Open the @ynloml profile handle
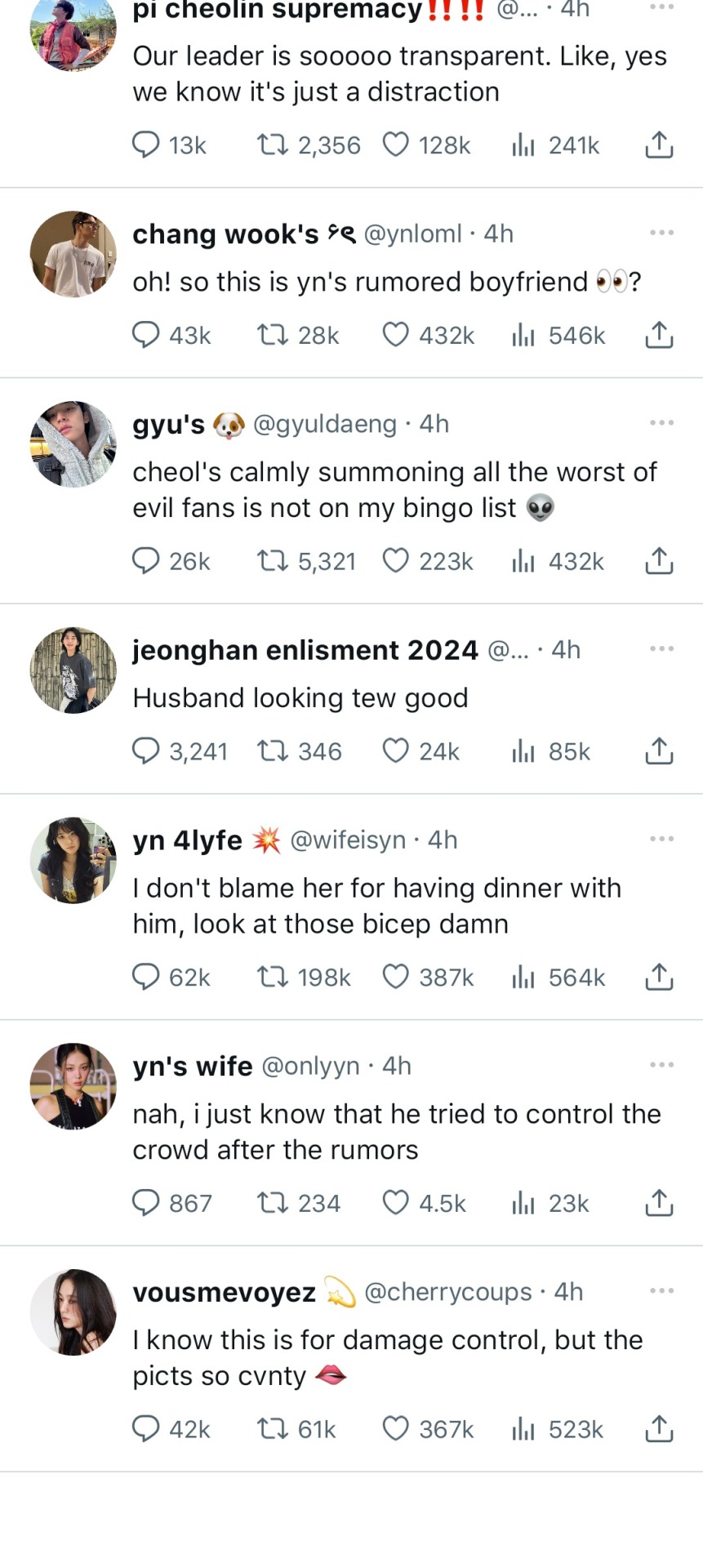Image resolution: width=703 pixels, height=1568 pixels. [x=412, y=234]
